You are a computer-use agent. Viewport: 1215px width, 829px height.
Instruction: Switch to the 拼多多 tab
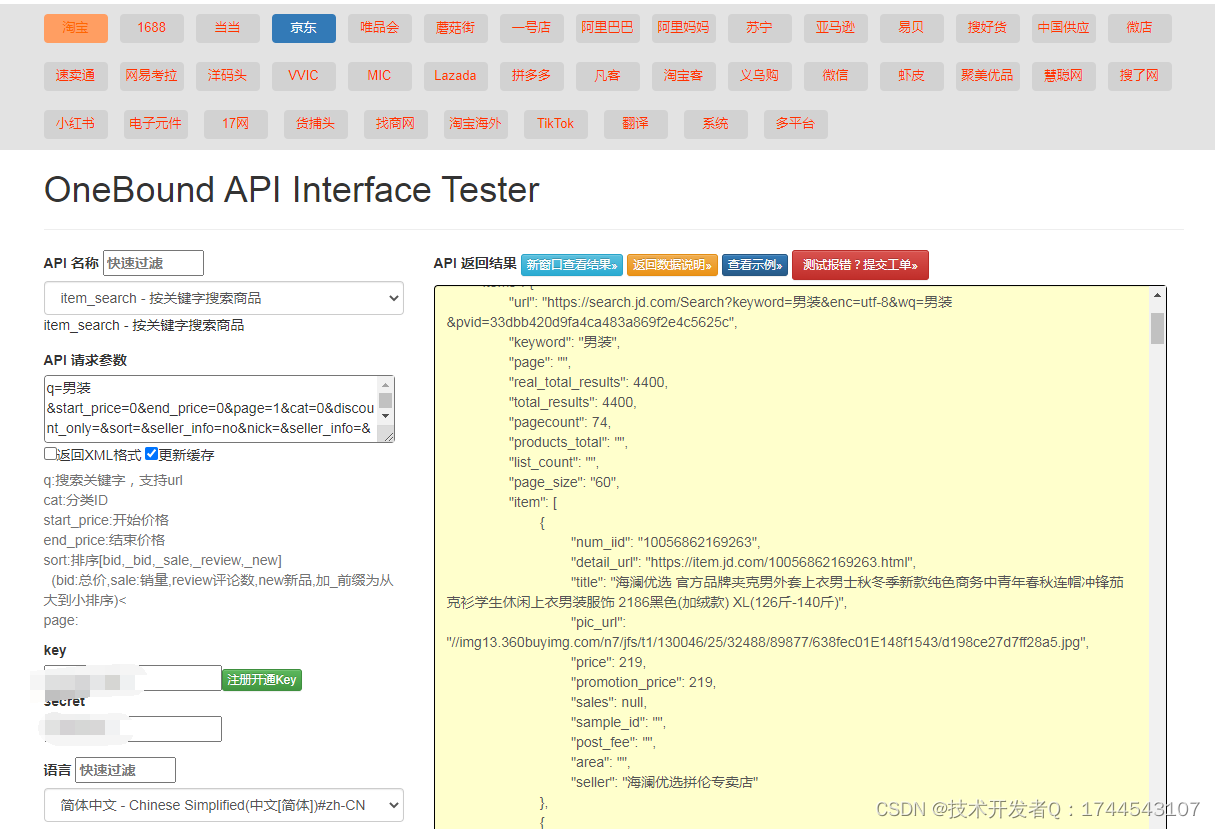(x=532, y=76)
